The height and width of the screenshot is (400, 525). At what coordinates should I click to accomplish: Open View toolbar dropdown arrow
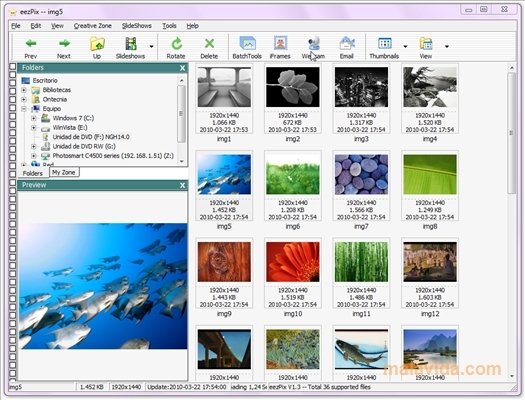tap(447, 46)
